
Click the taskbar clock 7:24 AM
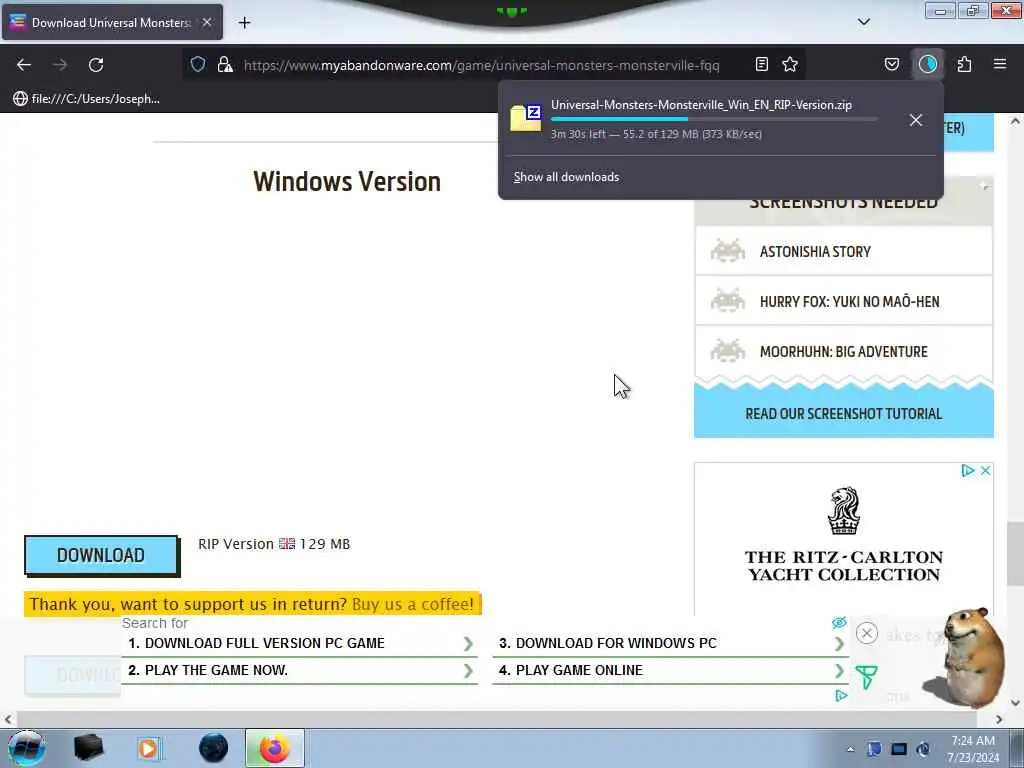[973, 741]
